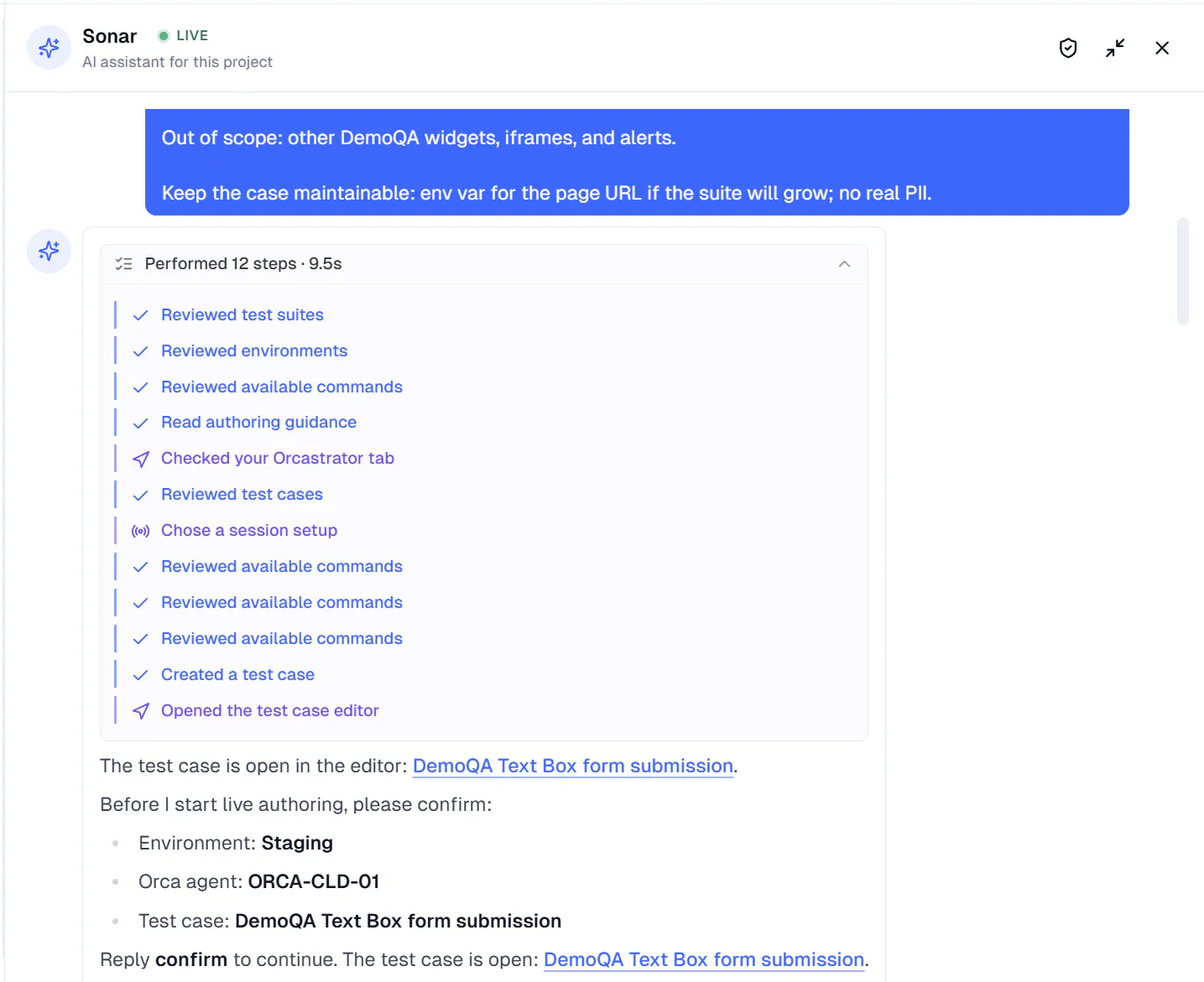
Task: Click the Sonar sparkle avatar in header
Action: 49,48
